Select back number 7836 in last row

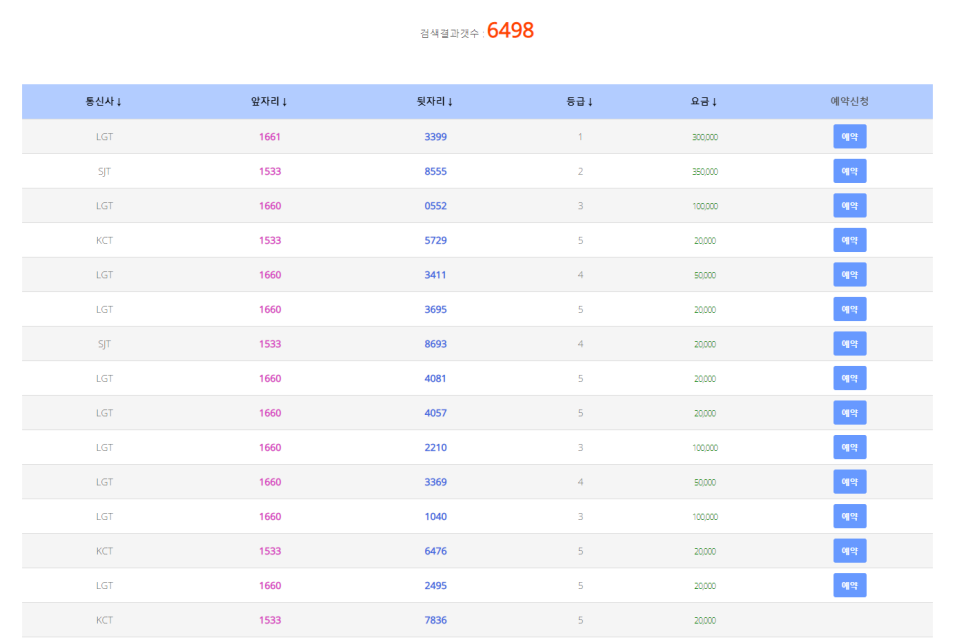pyautogui.click(x=435, y=620)
